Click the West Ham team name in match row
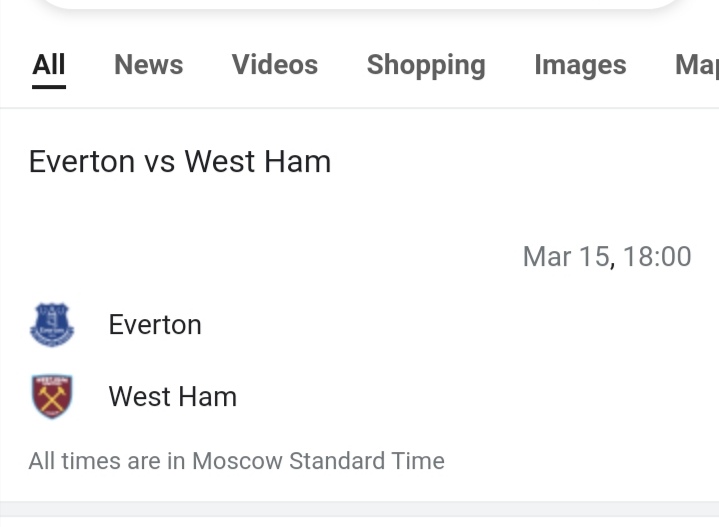The height and width of the screenshot is (527, 719). click(x=173, y=397)
